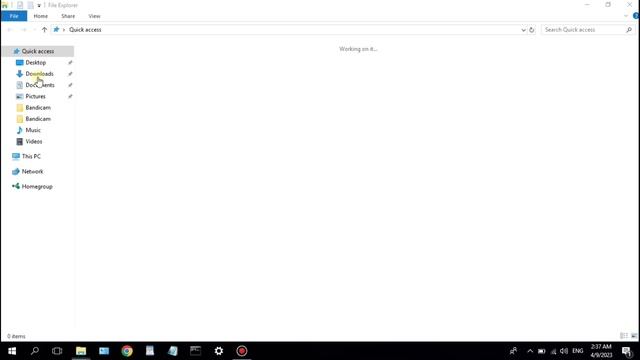Switch to Details view layout
640x360 pixels.
(624, 336)
